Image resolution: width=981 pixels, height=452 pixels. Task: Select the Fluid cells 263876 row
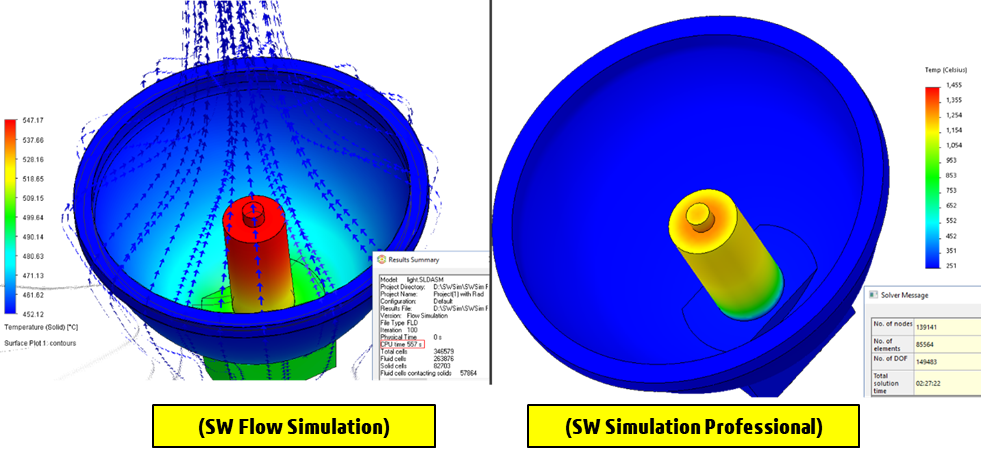417,359
